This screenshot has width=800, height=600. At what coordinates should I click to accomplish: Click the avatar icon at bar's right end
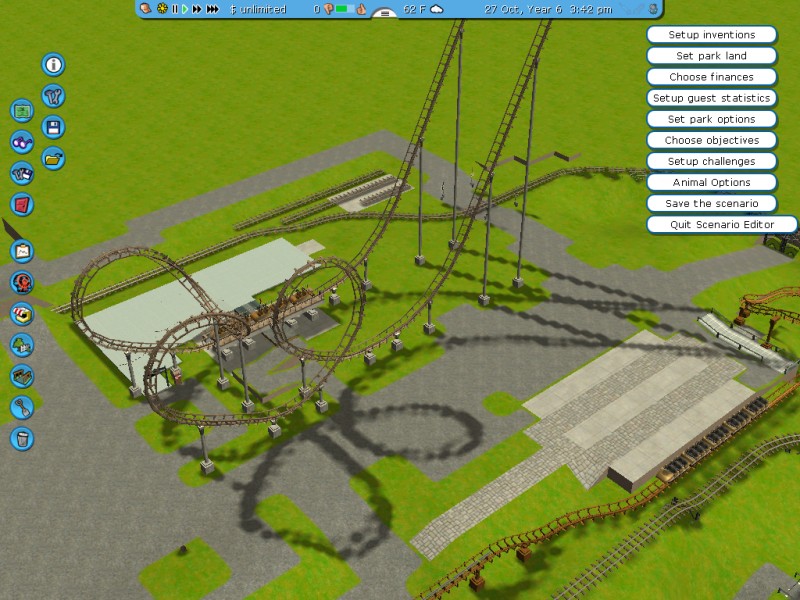coord(653,9)
